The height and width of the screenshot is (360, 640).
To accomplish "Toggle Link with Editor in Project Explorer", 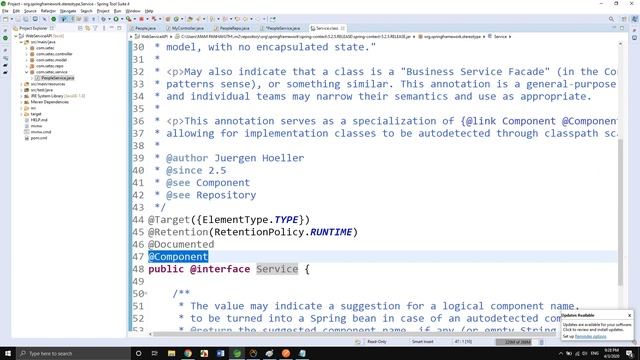I will (x=87, y=28).
